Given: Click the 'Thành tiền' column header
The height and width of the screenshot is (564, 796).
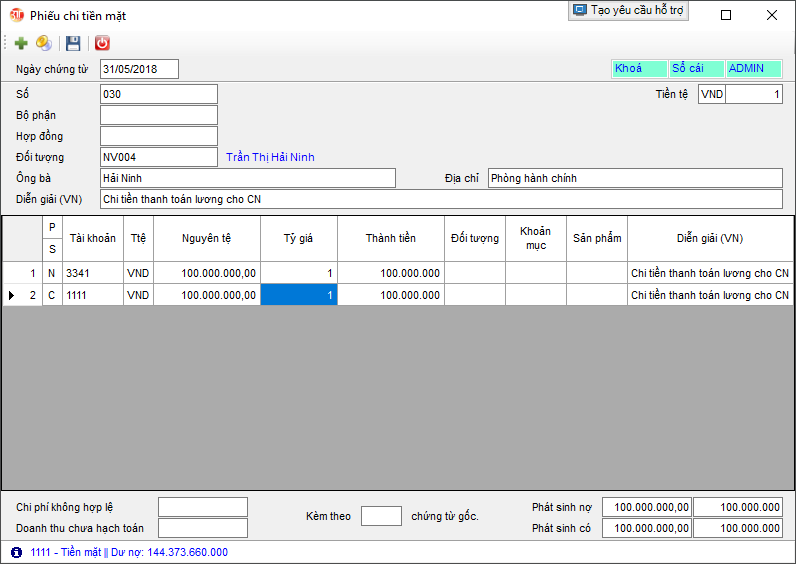Looking at the screenshot, I should [390, 239].
